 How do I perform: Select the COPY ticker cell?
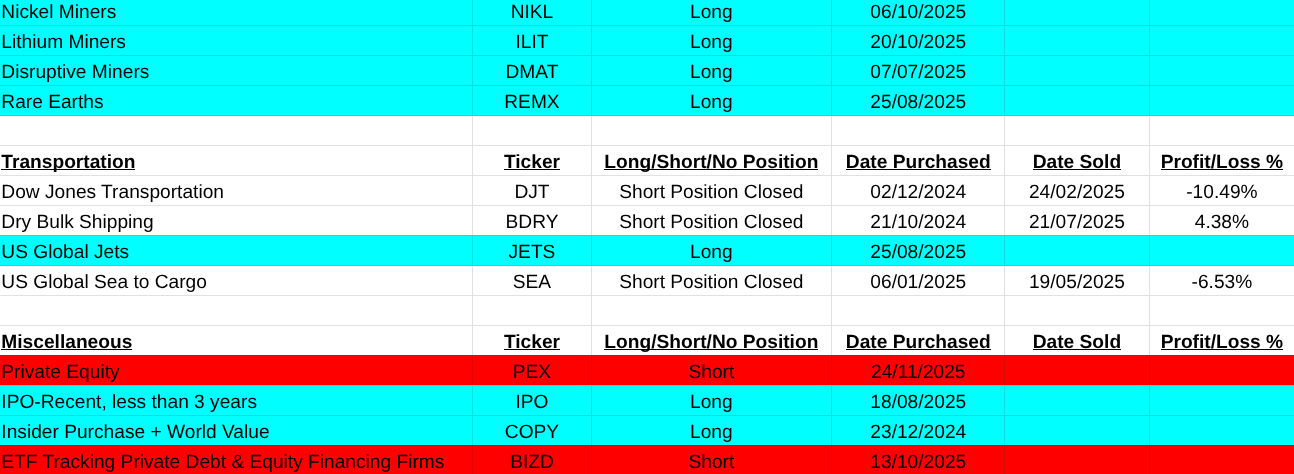tap(531, 432)
